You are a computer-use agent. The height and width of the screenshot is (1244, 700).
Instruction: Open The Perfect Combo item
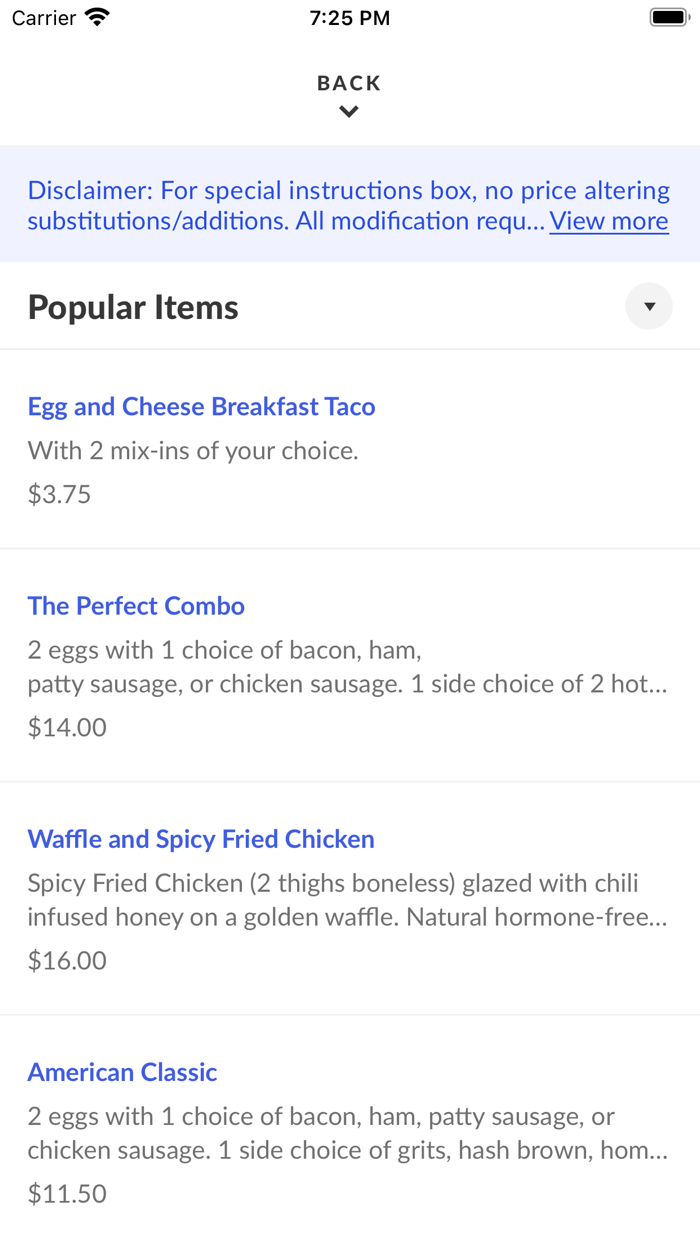coord(136,606)
